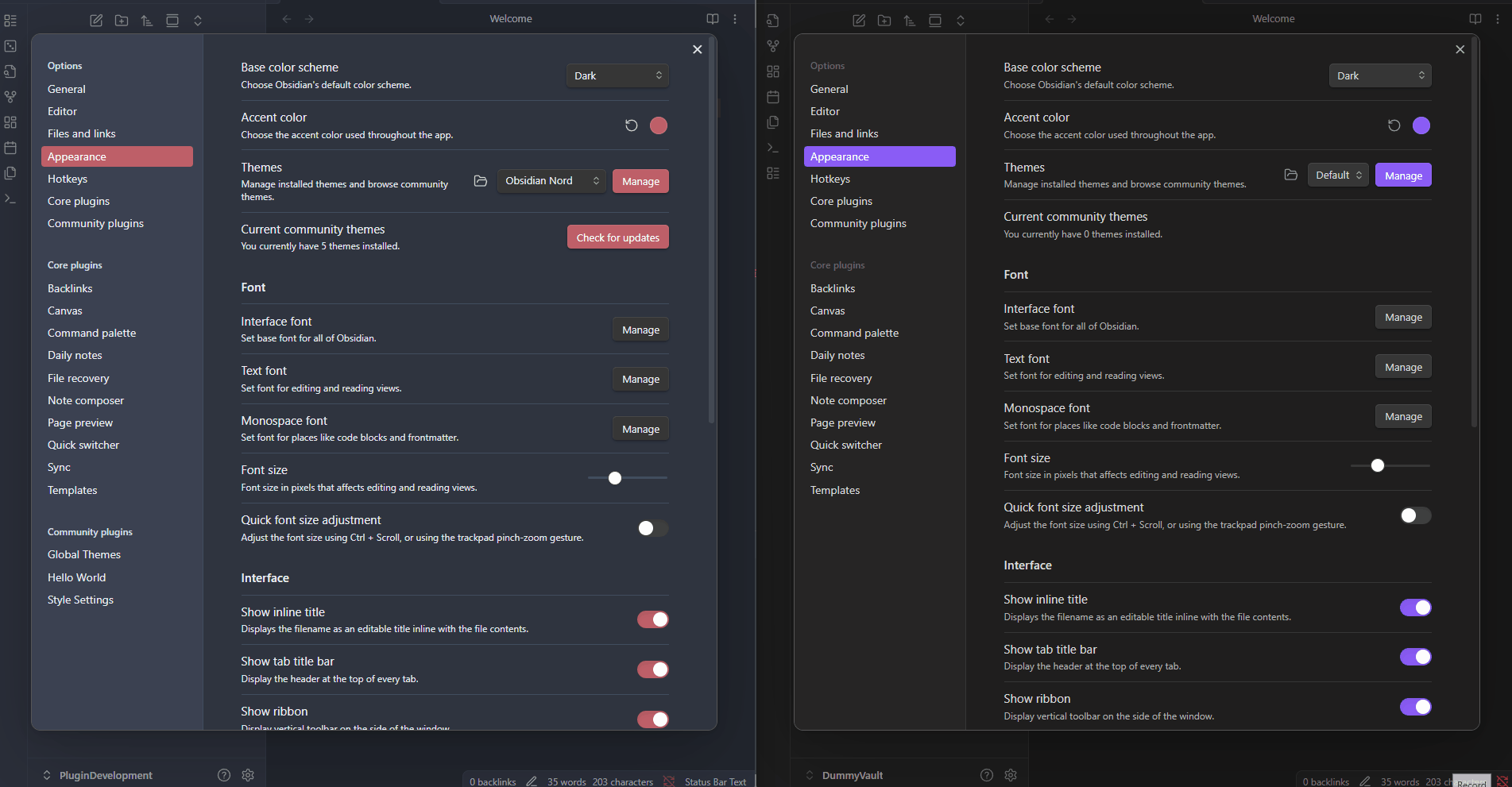Viewport: 1512px width, 787px height.
Task: Open the Obsidian Nord theme dropdown
Action: pos(551,181)
